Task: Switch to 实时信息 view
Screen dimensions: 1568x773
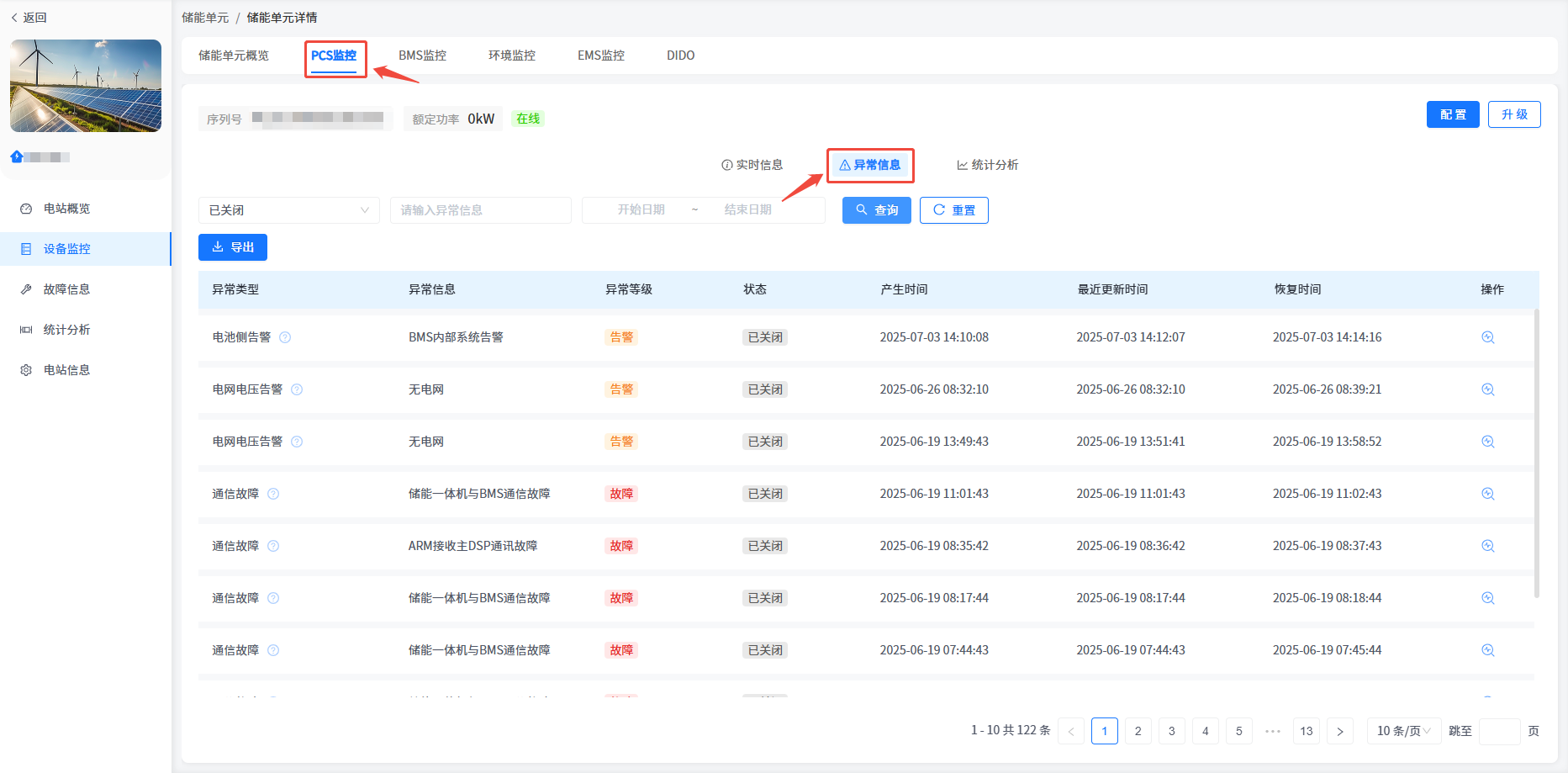Action: coord(752,165)
